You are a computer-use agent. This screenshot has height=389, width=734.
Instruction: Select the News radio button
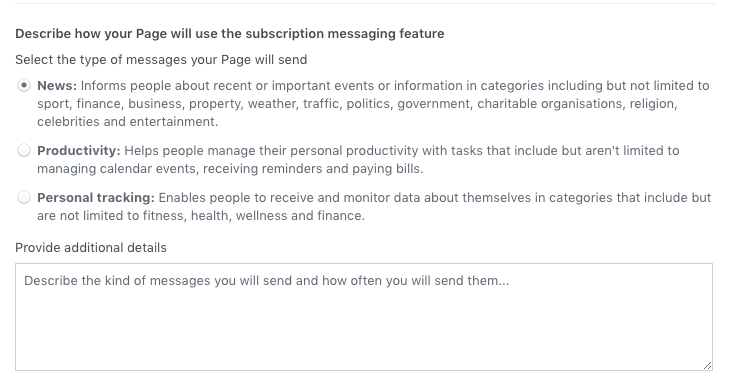coord(24,86)
